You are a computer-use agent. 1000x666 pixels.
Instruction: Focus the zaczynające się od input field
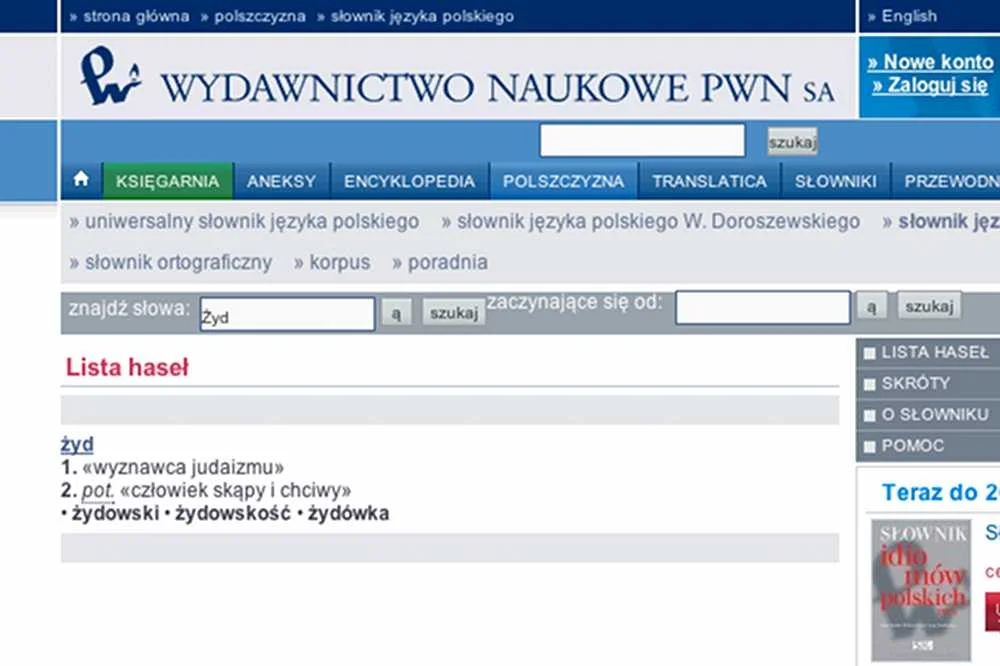pyautogui.click(x=763, y=307)
